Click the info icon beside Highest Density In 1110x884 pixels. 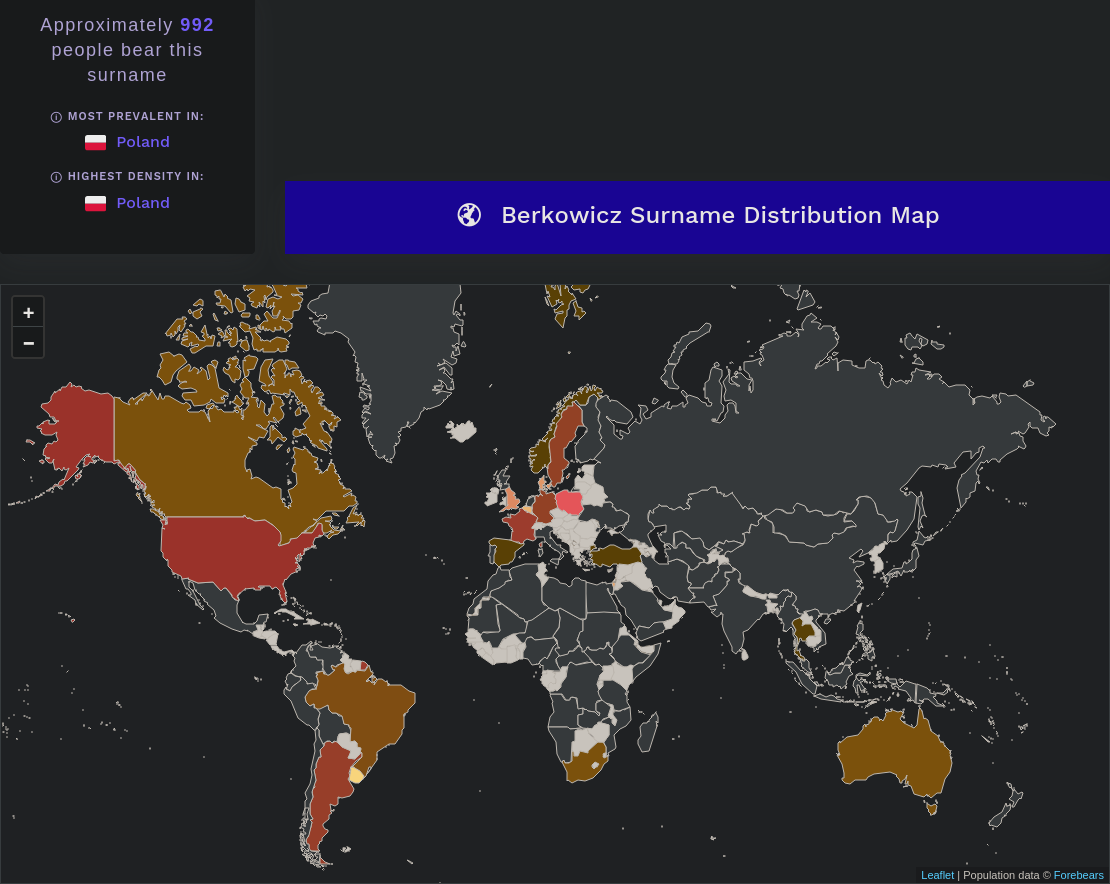(x=56, y=177)
